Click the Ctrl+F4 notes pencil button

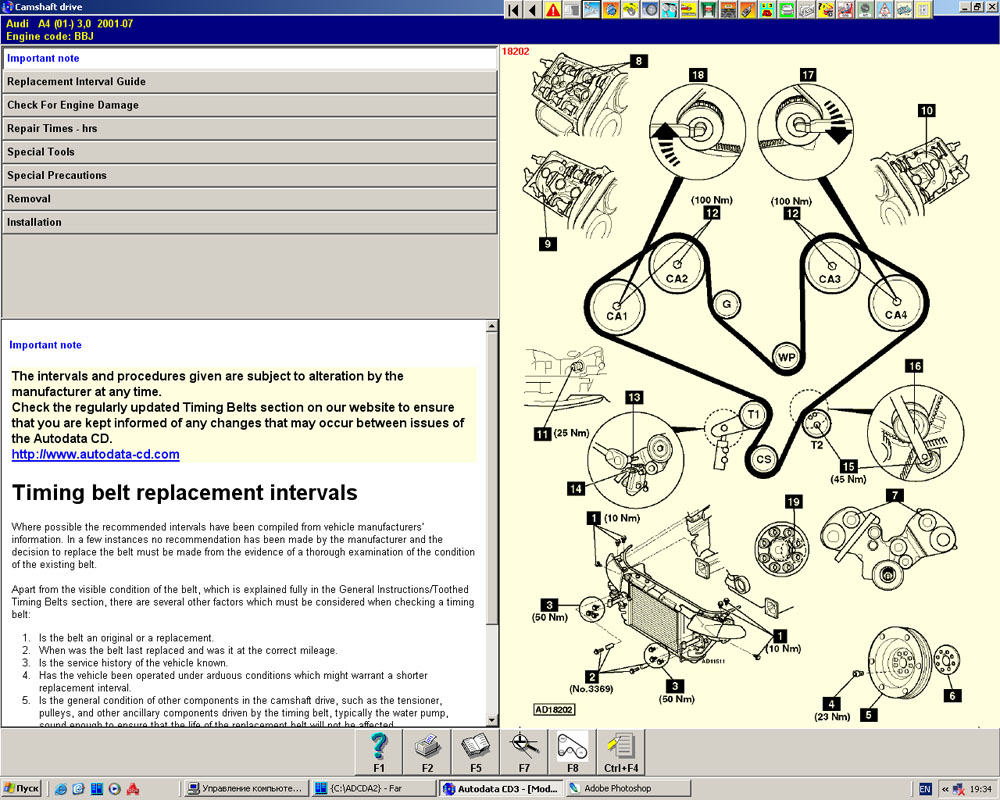click(621, 751)
